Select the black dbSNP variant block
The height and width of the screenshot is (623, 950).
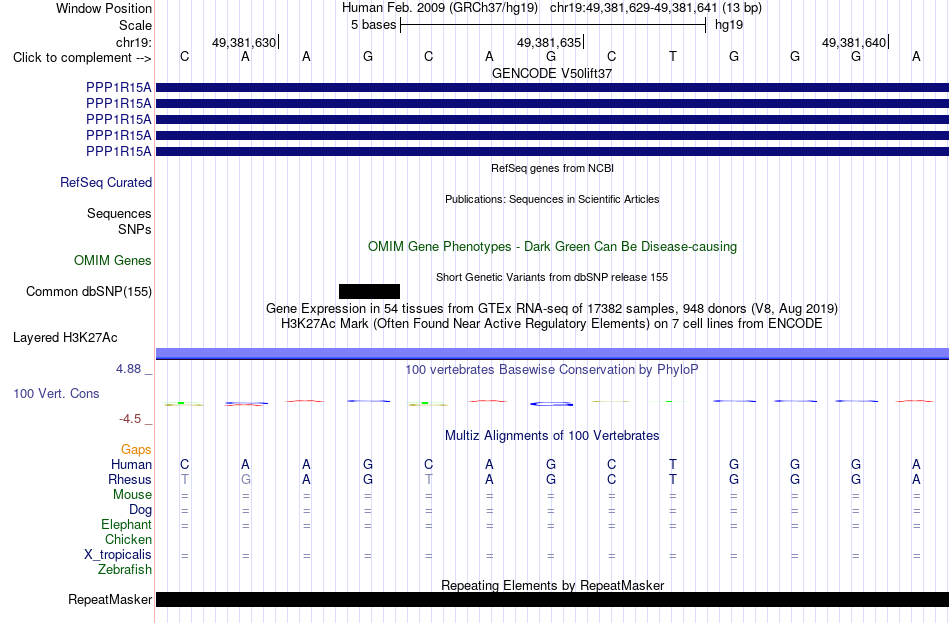(370, 292)
